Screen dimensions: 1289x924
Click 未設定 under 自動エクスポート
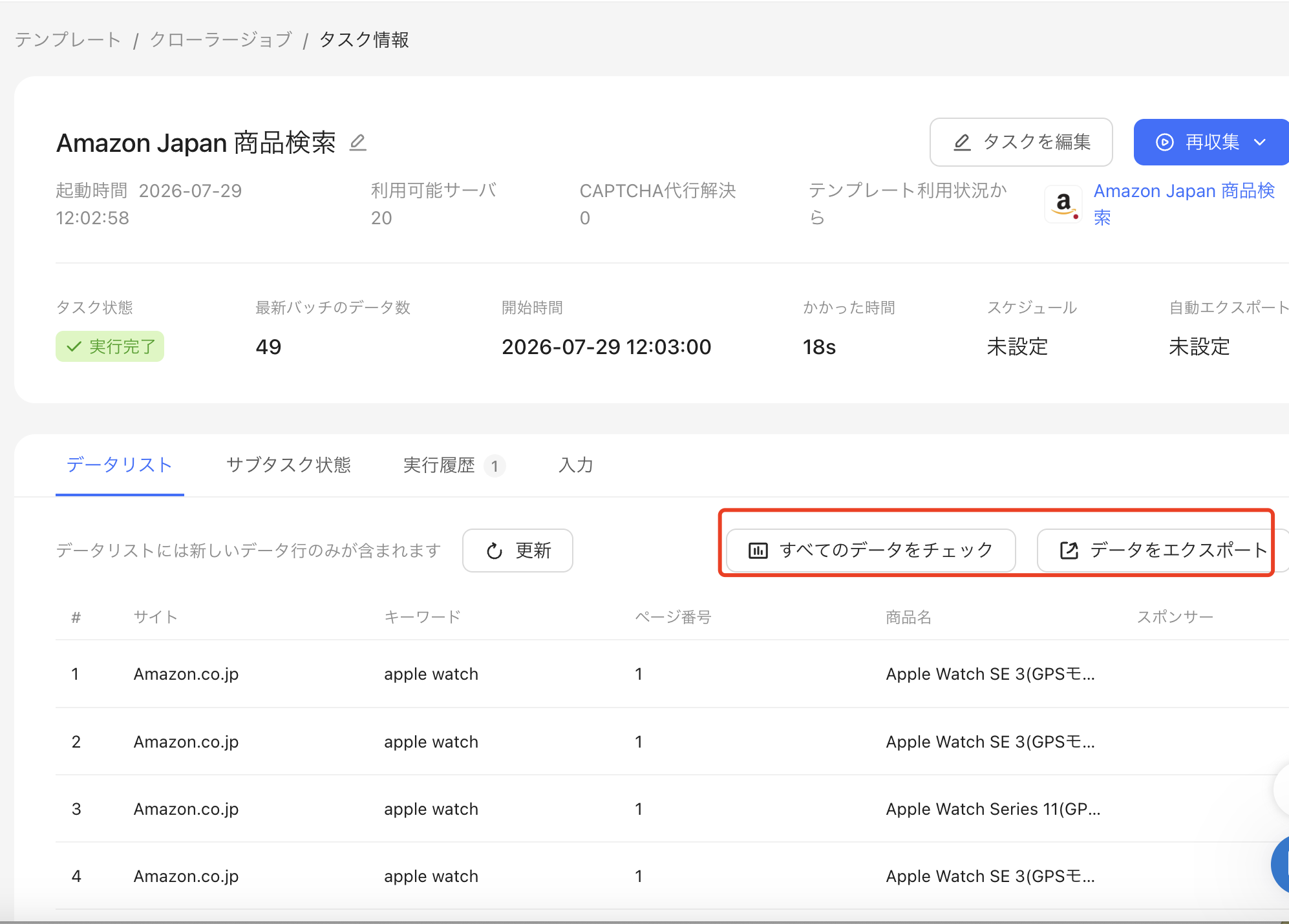coord(1199,347)
